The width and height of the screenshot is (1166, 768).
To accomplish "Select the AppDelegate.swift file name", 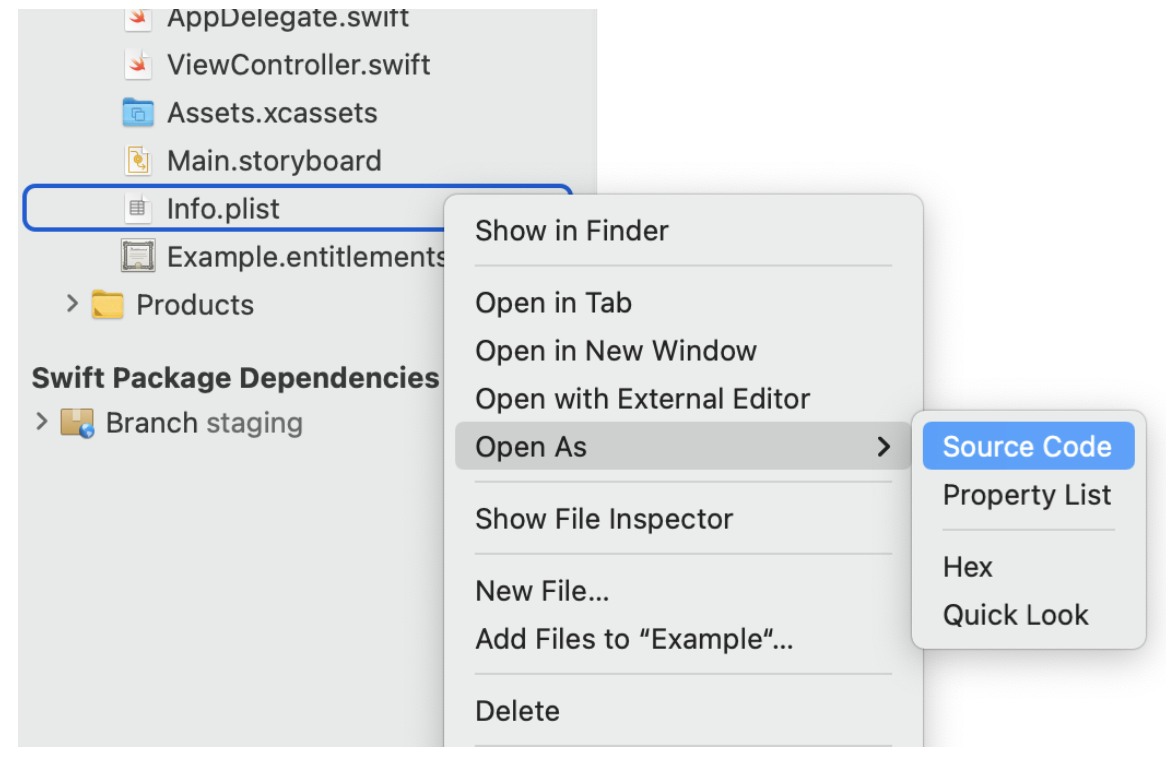I will 288,19.
